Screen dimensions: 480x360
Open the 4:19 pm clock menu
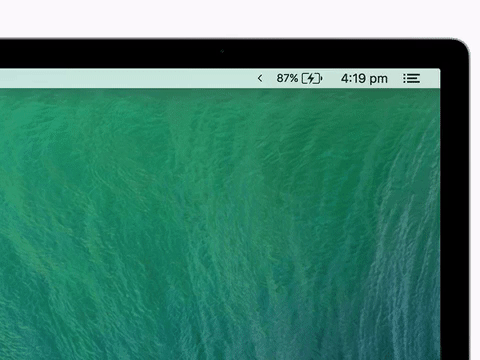pos(364,79)
